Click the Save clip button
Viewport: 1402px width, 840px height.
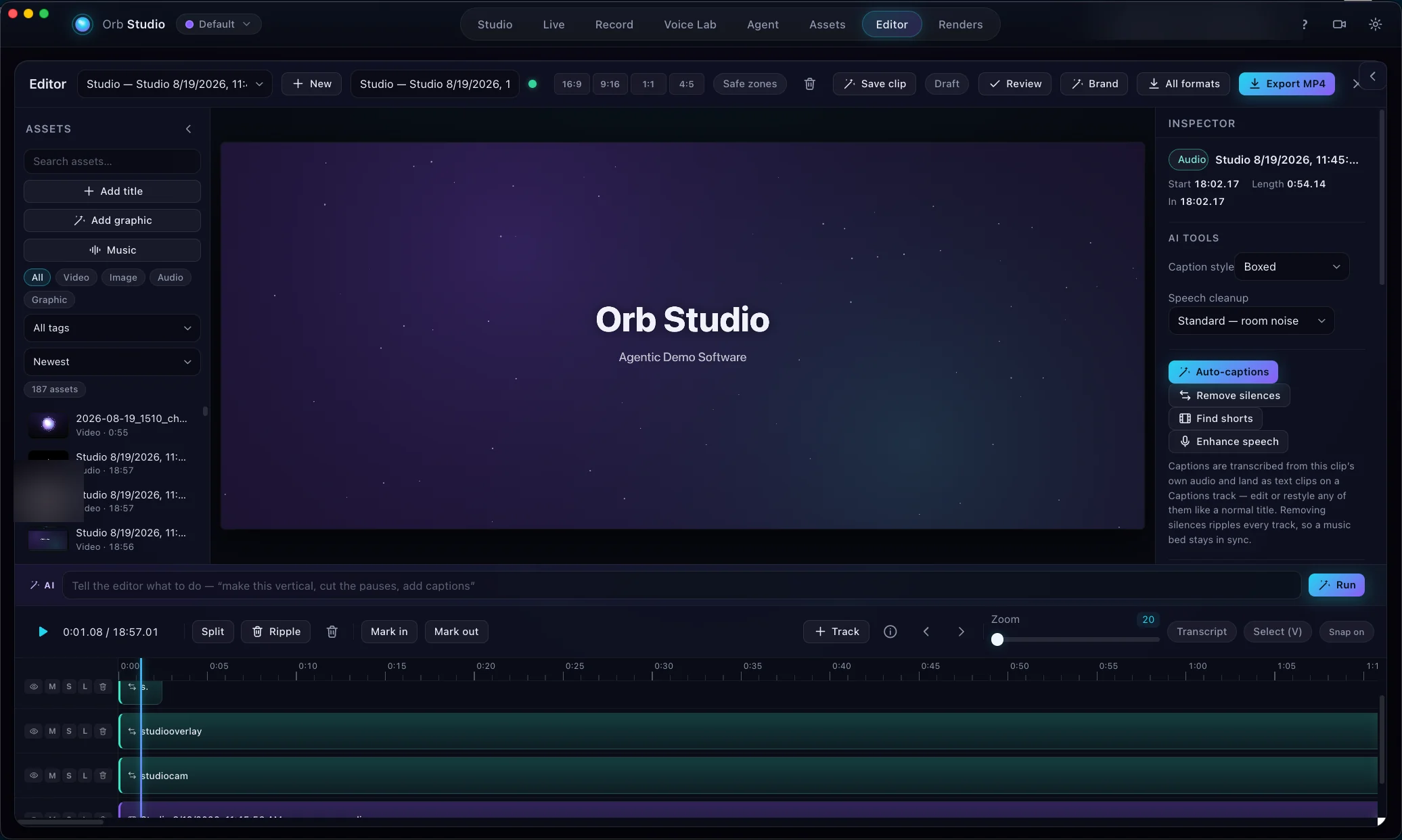(874, 84)
